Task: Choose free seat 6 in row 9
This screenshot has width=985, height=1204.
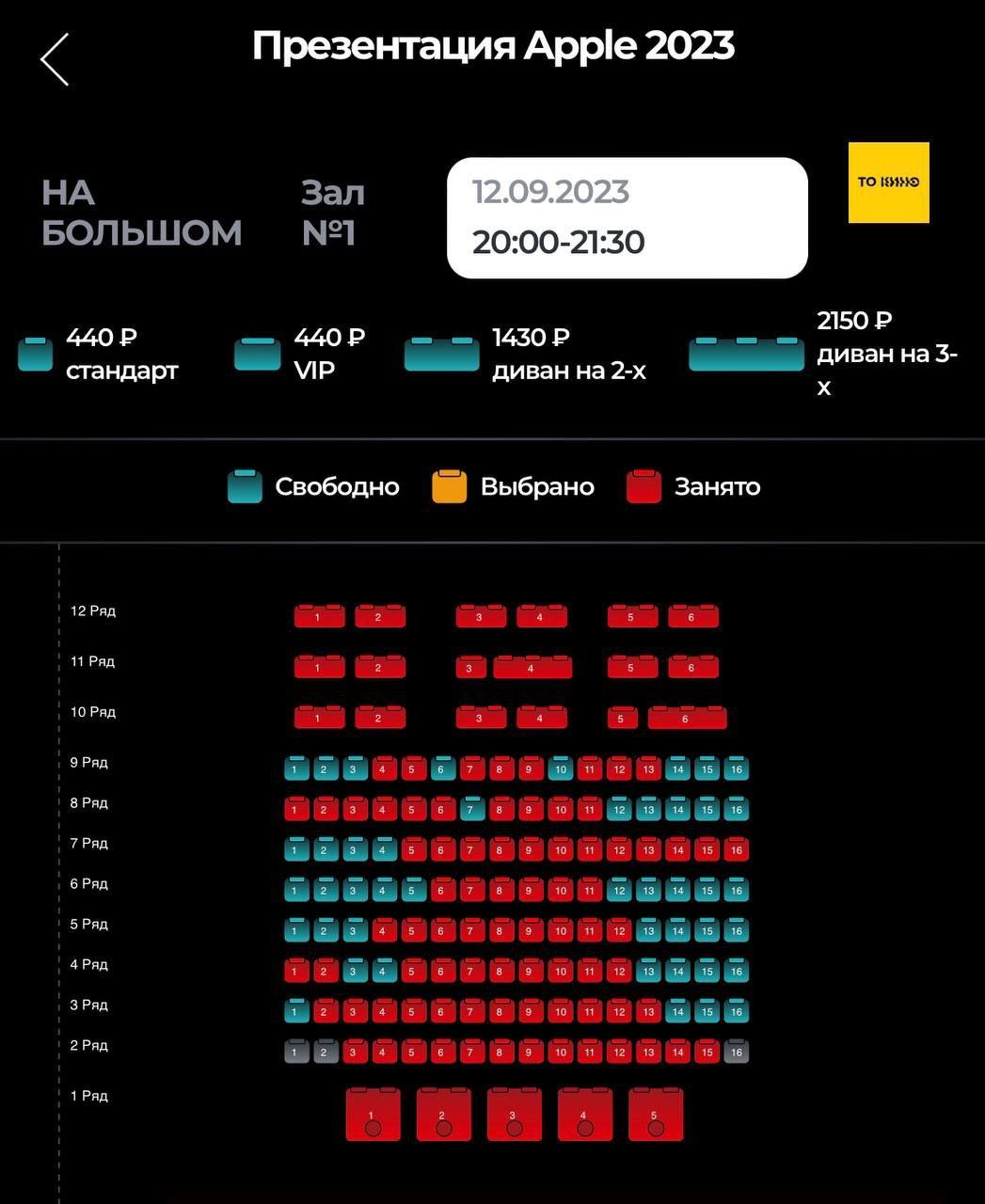Action: (x=442, y=769)
